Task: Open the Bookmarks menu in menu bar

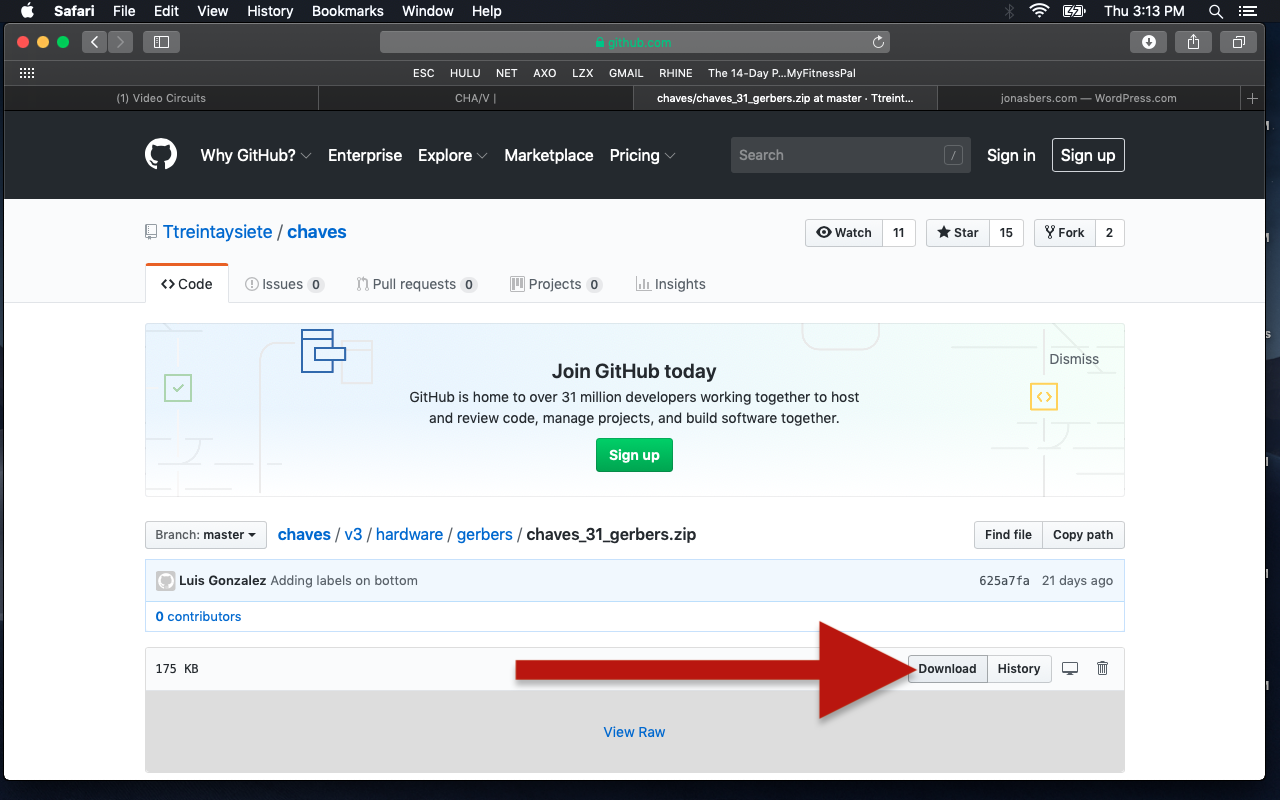Action: 346,11
